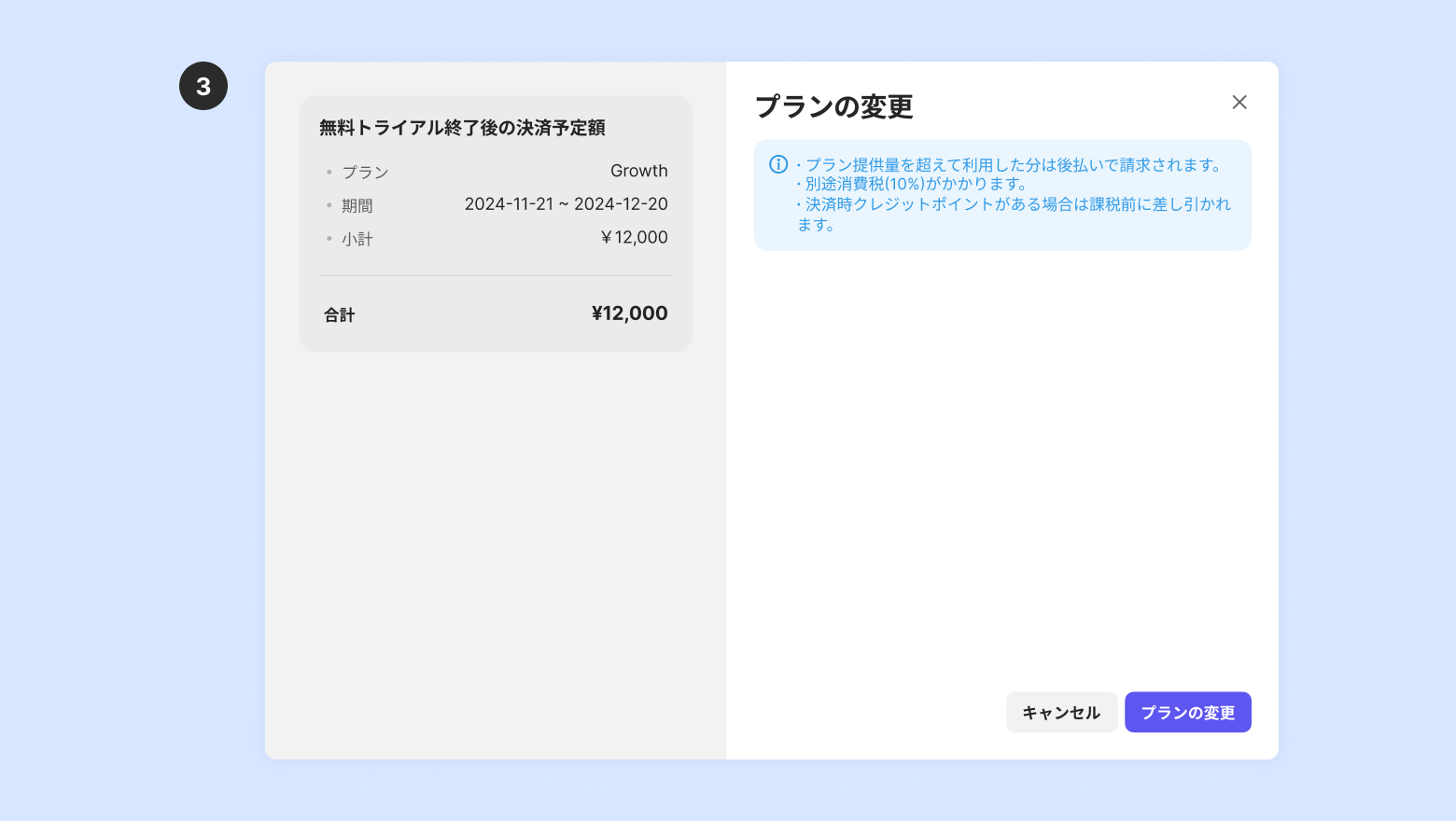Screen dimensions: 1456x821
Task: Click the プラン row label in summary
Action: tap(365, 172)
